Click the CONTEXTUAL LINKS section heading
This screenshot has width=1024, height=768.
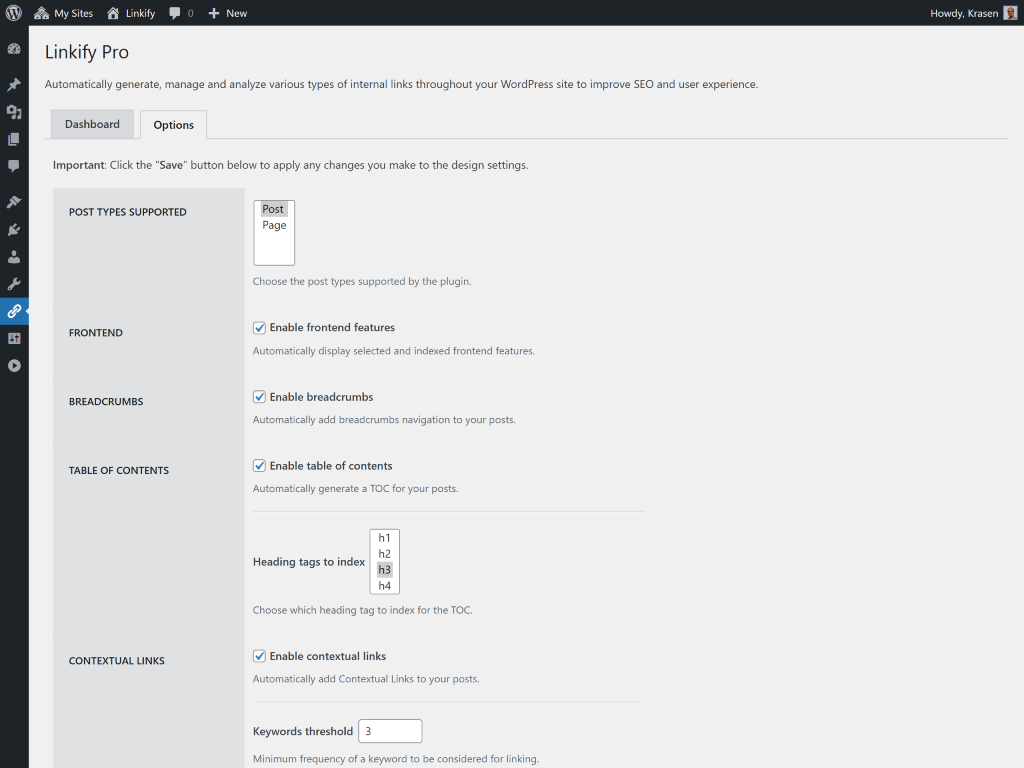pos(117,661)
